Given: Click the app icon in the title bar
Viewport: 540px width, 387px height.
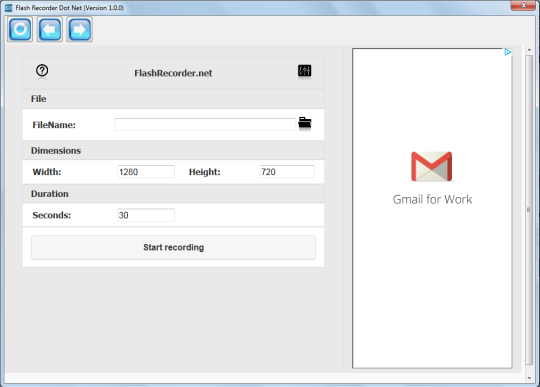Looking at the screenshot, I should [x=9, y=8].
